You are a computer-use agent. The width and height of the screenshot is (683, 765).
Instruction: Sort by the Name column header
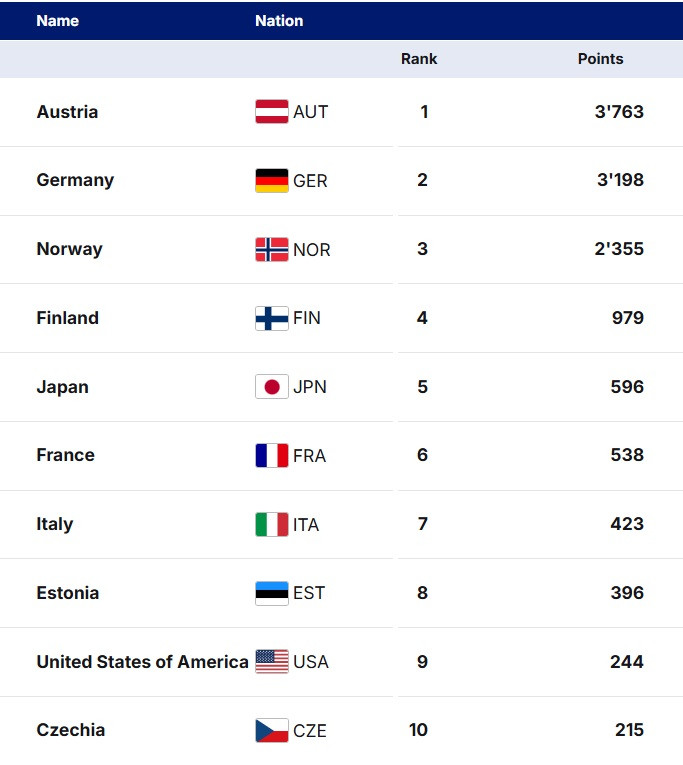[57, 20]
